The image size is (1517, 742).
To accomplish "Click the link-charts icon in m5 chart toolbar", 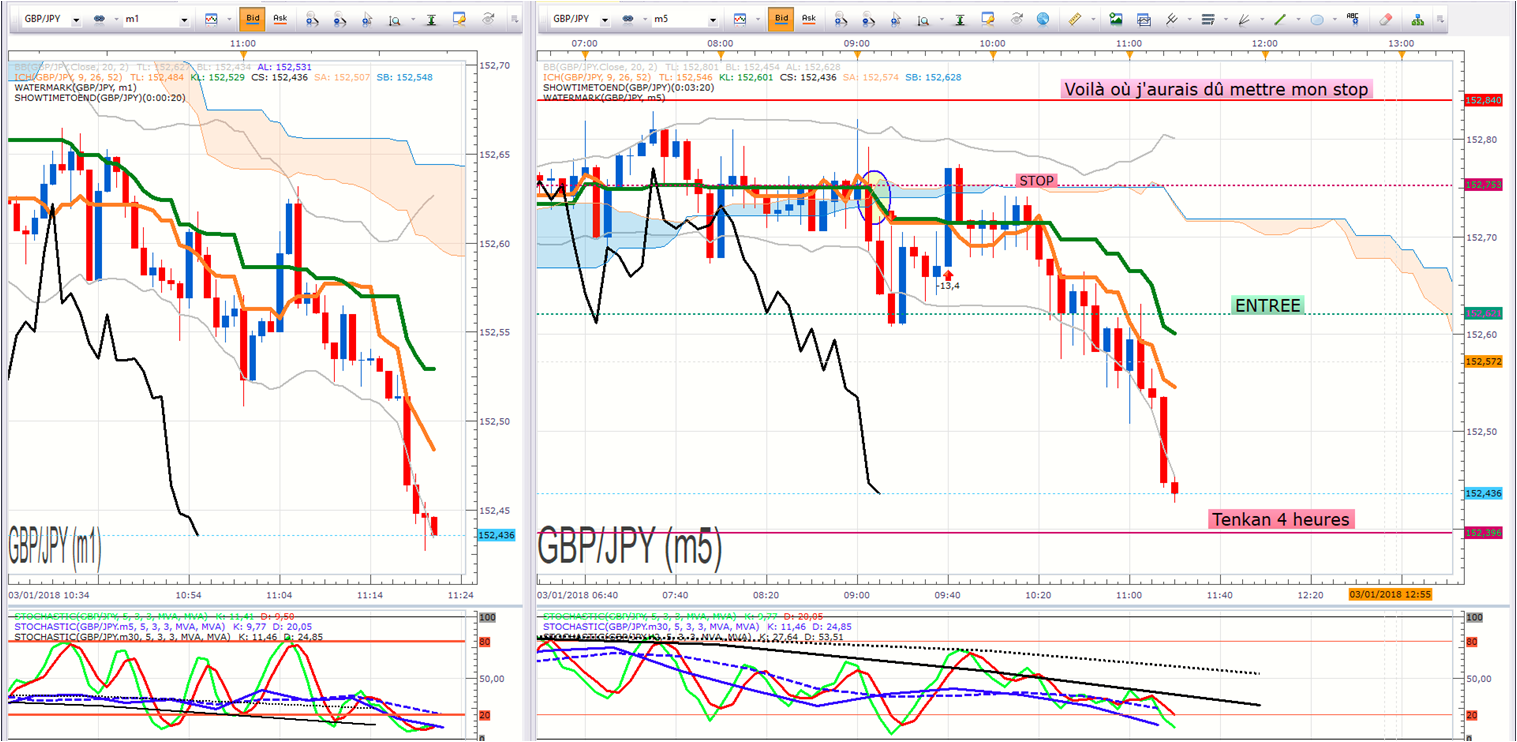I will (630, 19).
